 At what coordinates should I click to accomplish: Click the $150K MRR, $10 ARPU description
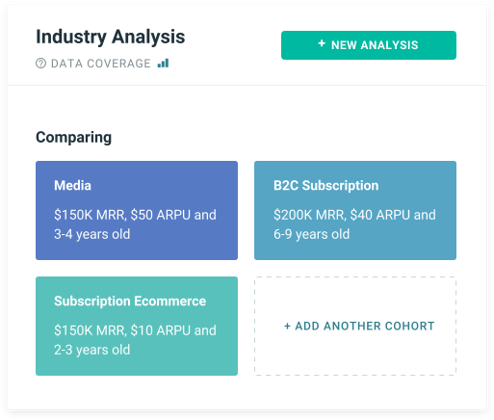(135, 340)
